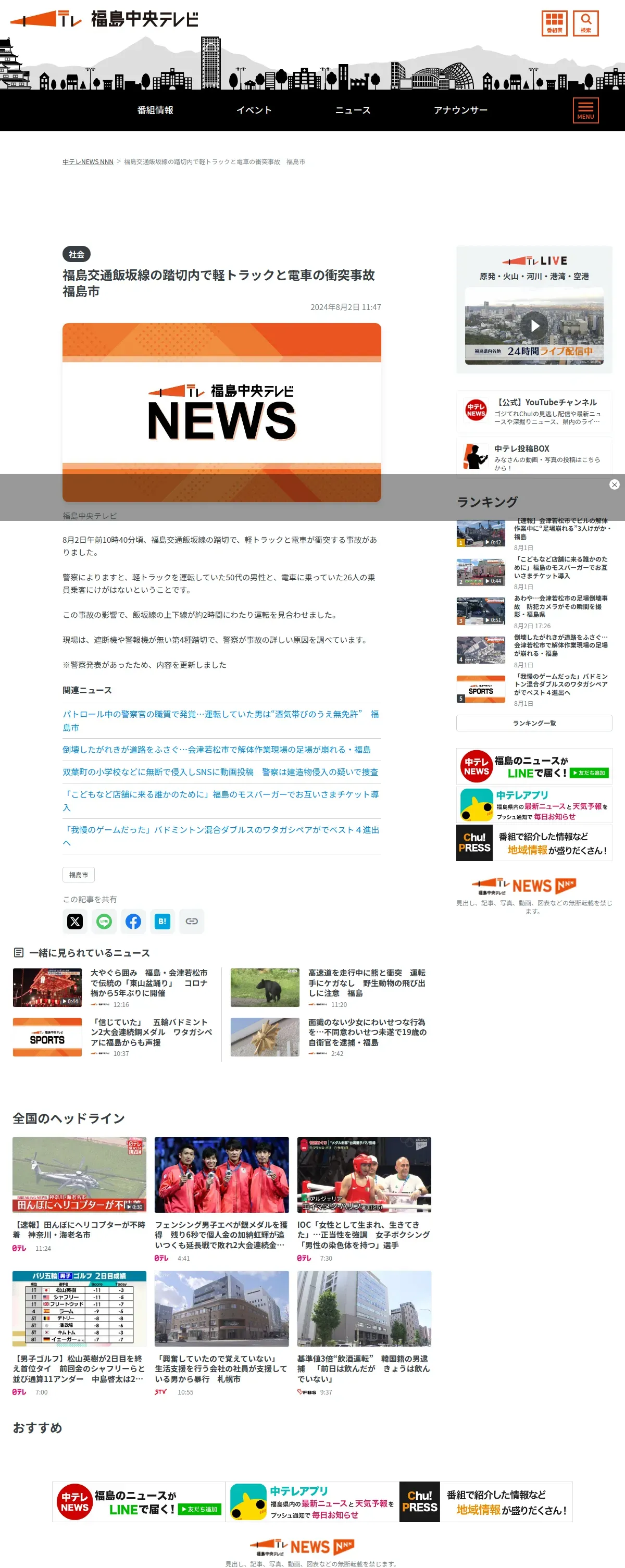This screenshot has width=625, height=1568.
Task: Click footer 中テレアプリ banner
Action: [312, 1502]
